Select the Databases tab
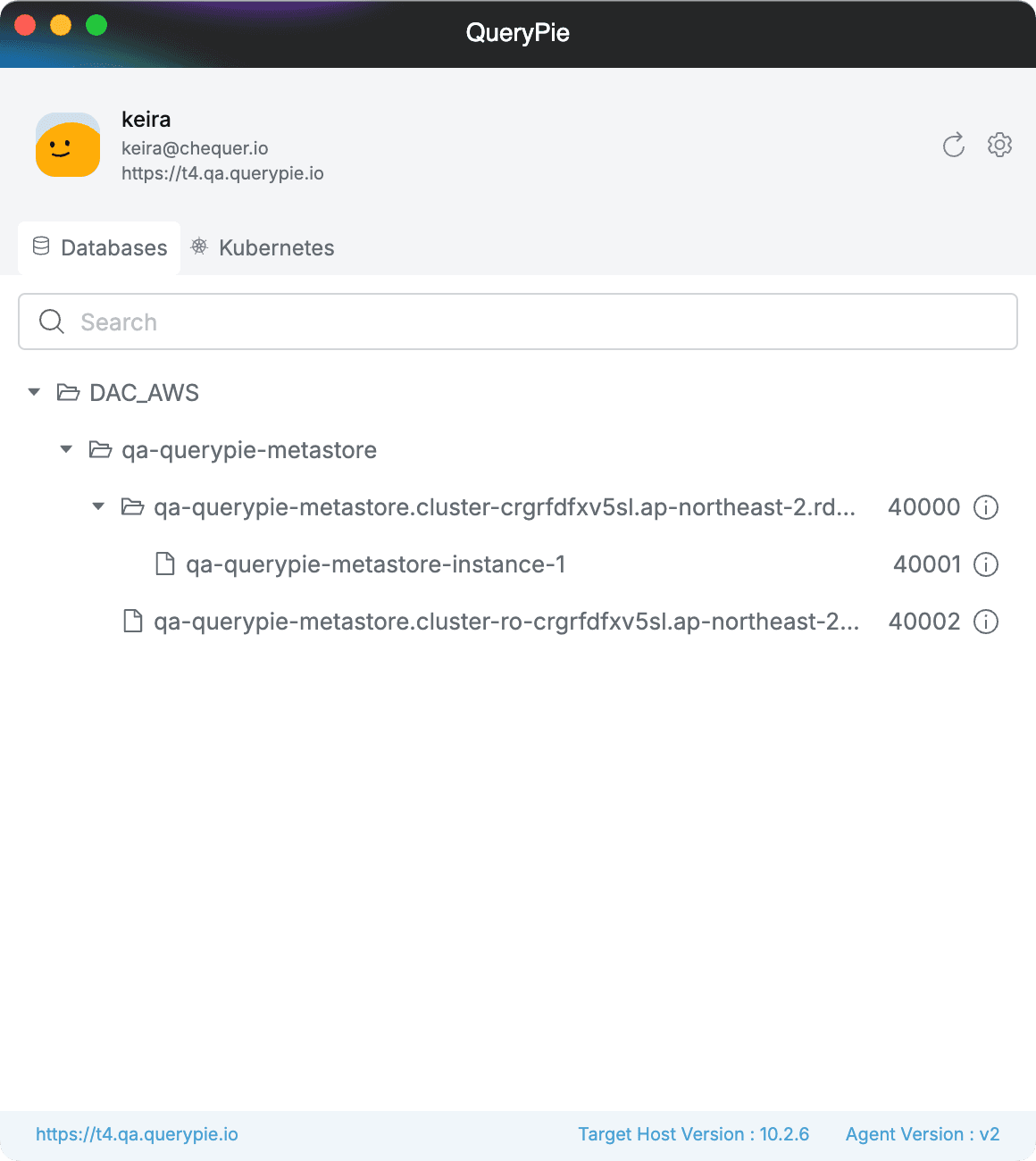This screenshot has height=1161, width=1036. (100, 248)
